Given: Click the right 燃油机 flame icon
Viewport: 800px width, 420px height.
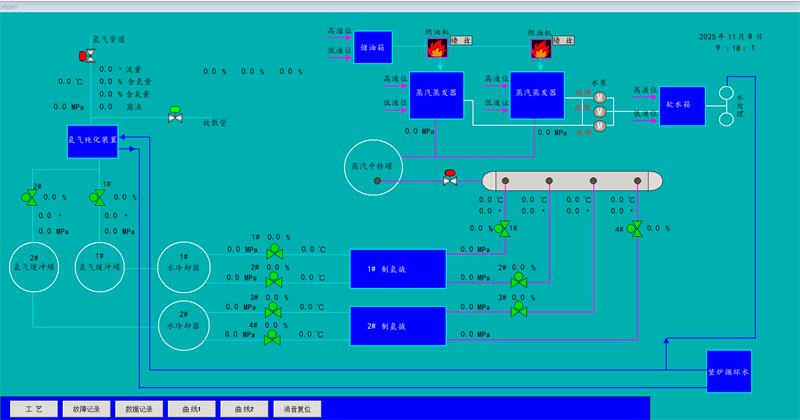Looking at the screenshot, I should pyautogui.click(x=537, y=46).
